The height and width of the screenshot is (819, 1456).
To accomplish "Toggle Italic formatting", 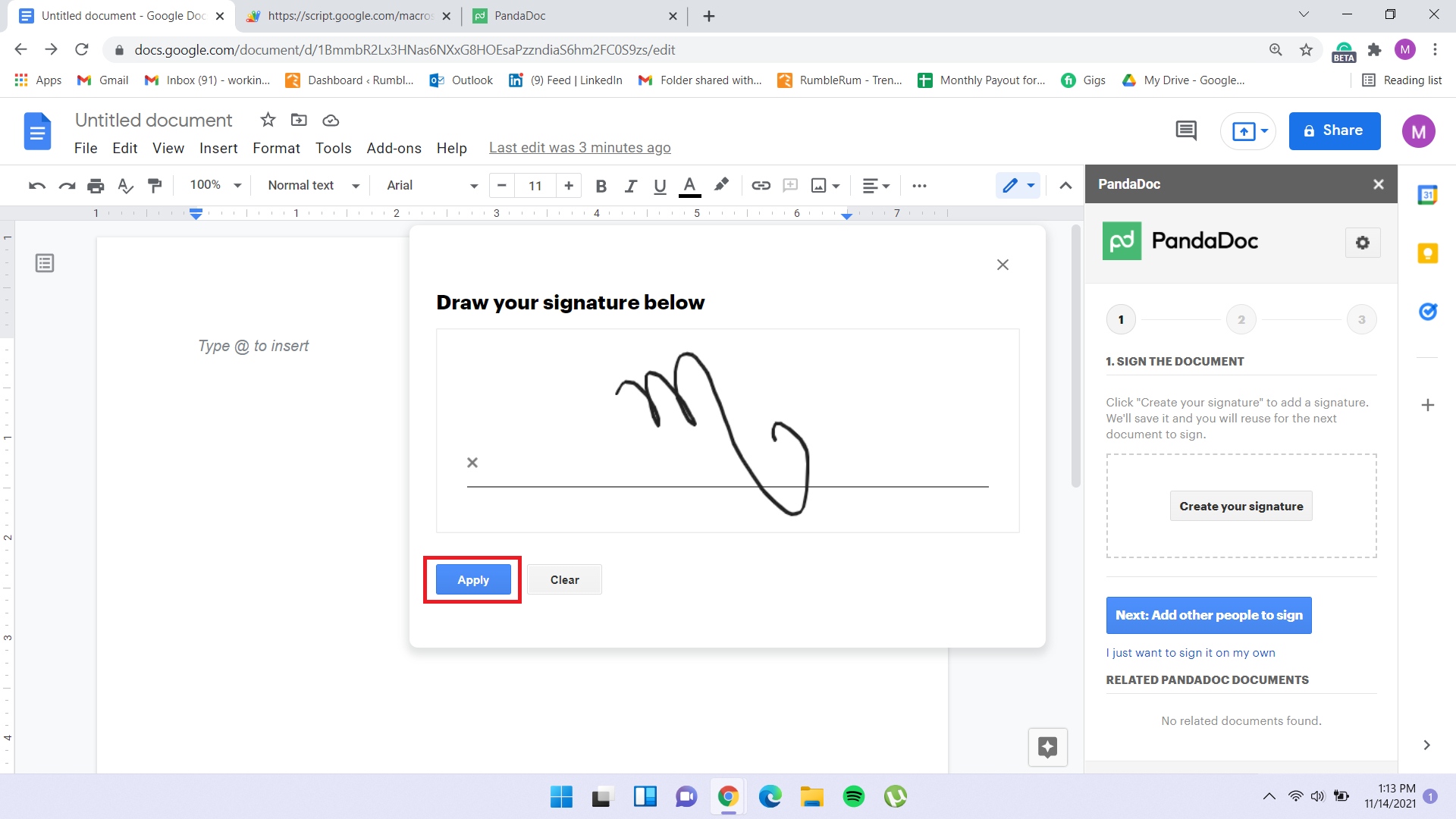I will point(630,186).
